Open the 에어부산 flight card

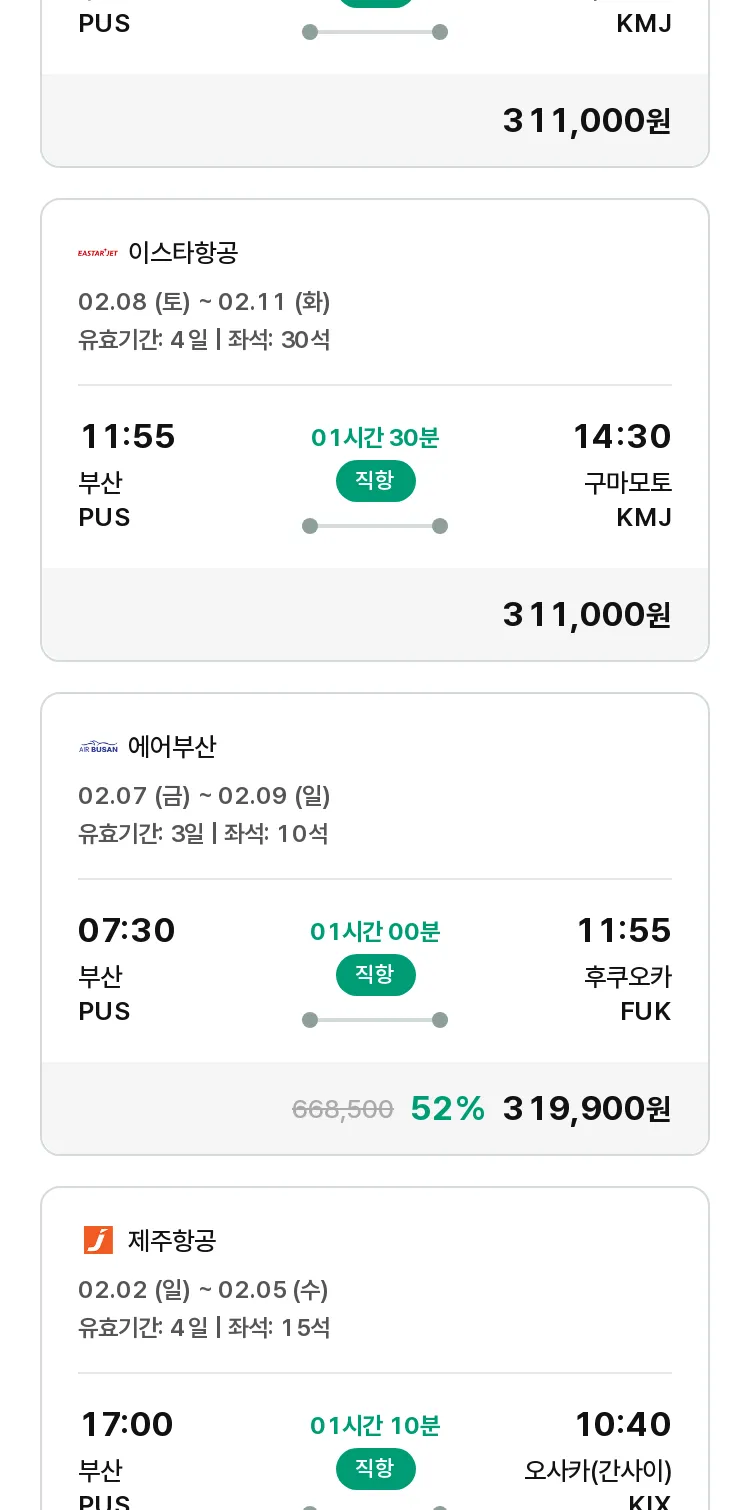(375, 924)
